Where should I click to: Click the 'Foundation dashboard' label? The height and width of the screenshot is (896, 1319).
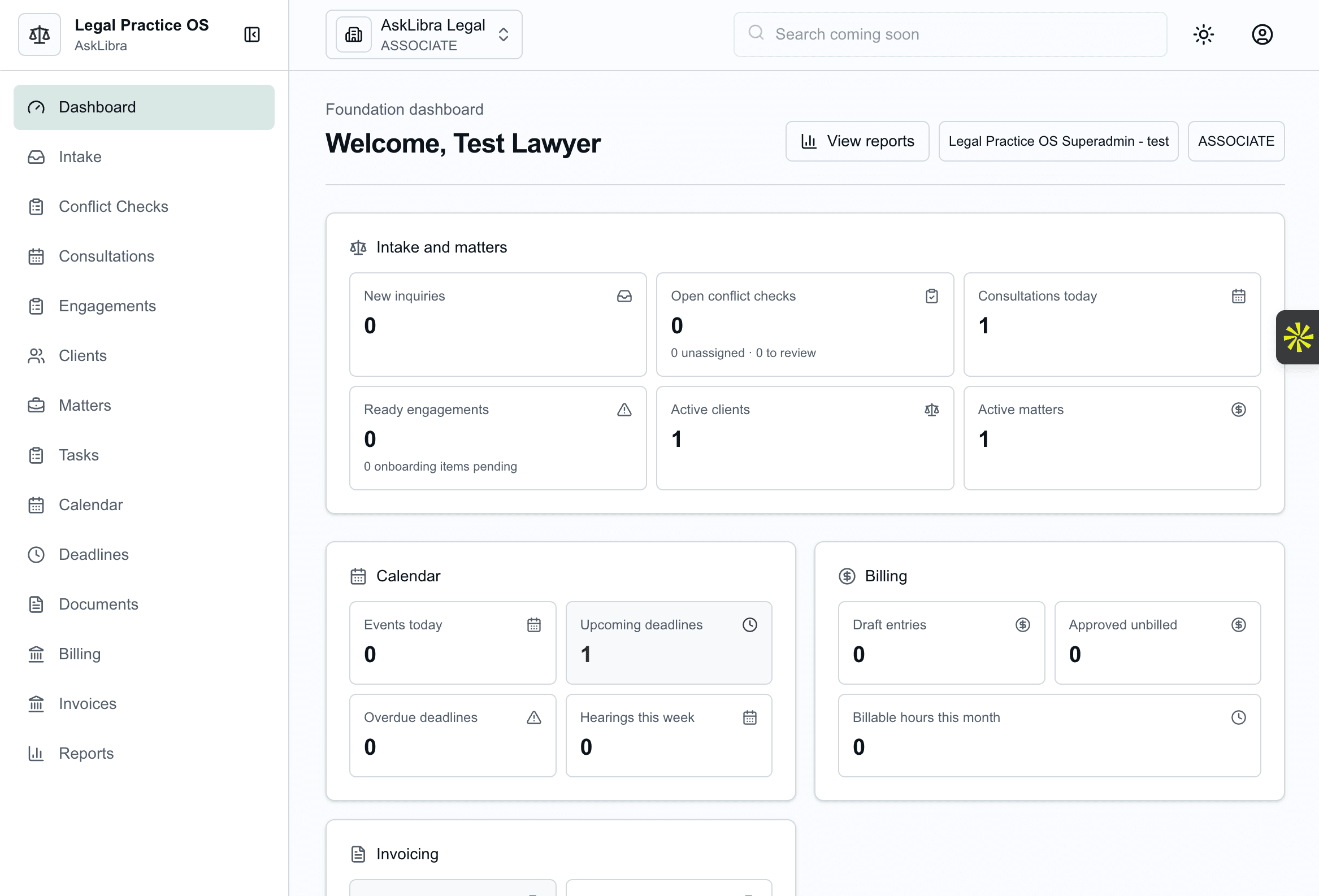coord(405,110)
